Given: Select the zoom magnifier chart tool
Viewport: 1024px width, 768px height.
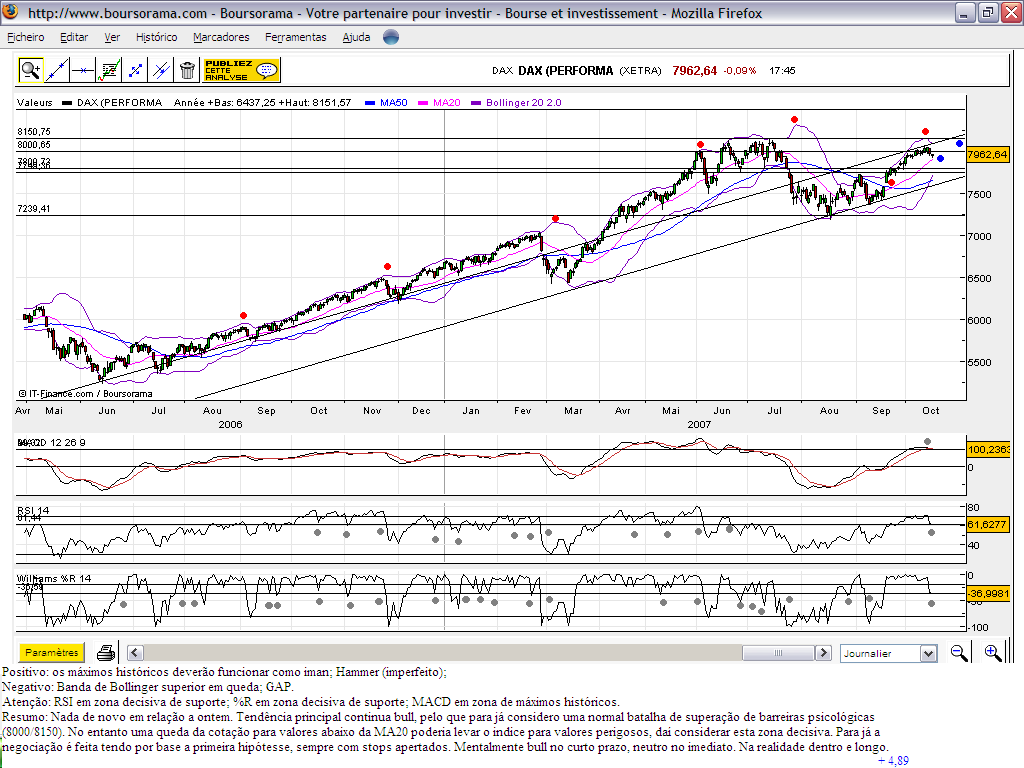Looking at the screenshot, I should [x=30, y=70].
